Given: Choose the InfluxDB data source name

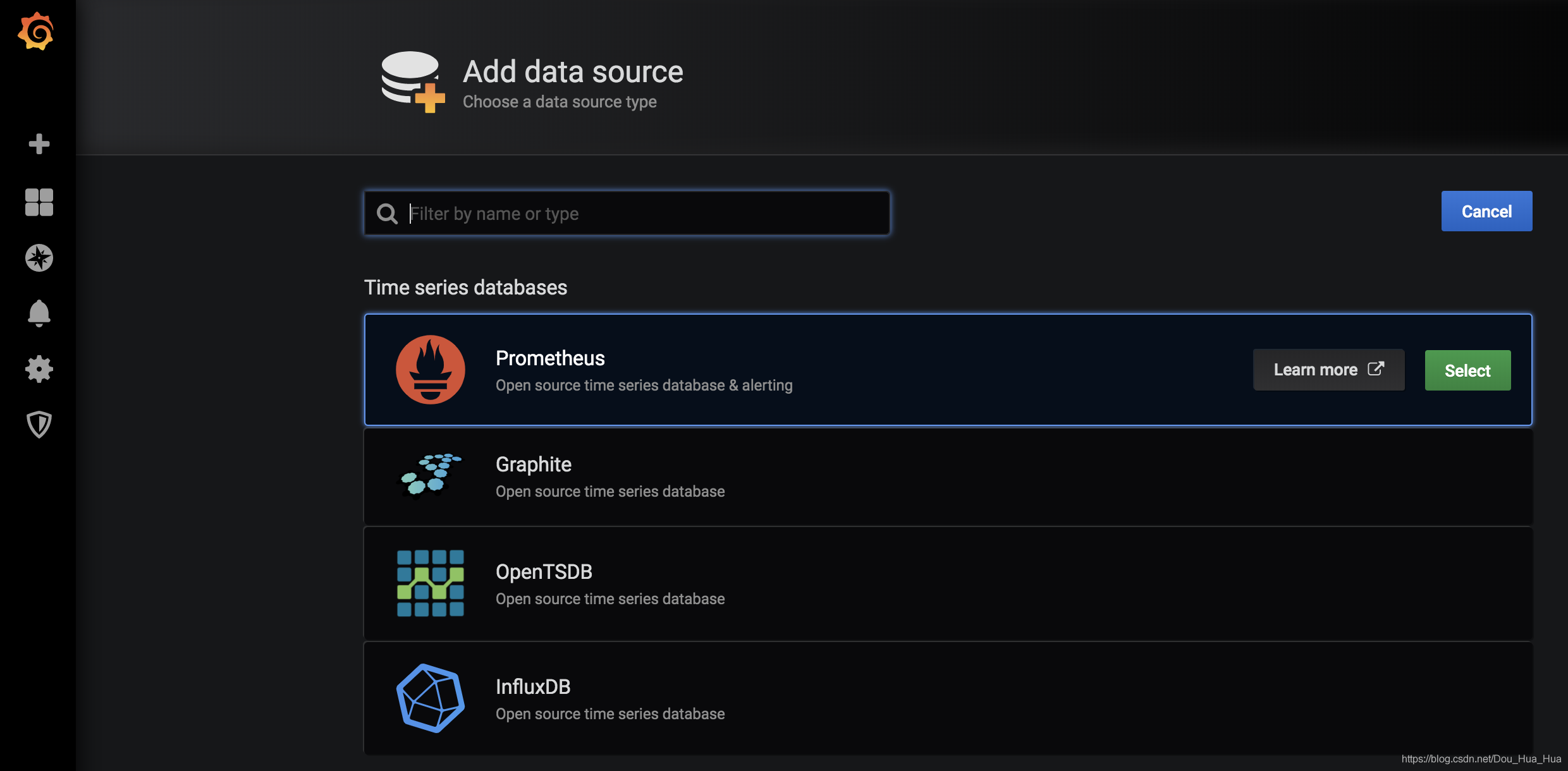Looking at the screenshot, I should pos(533,687).
